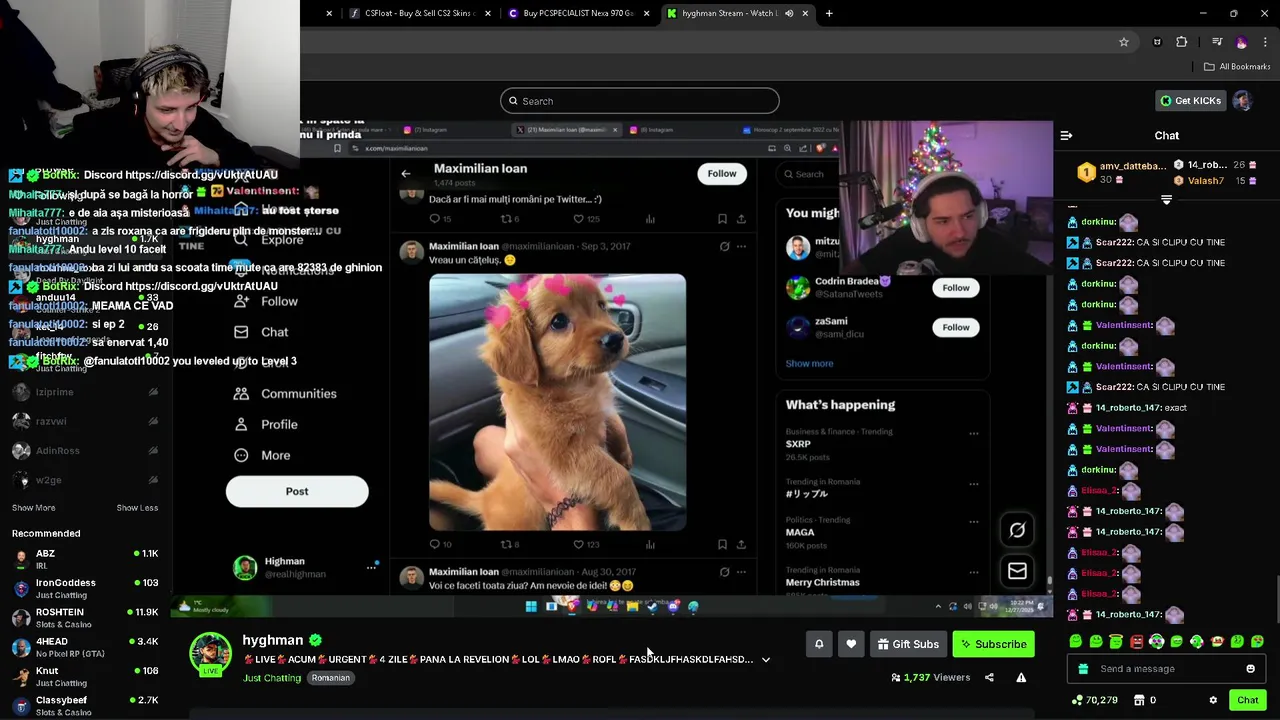Close the CSFloat tab
Screen dimensions: 1280x720
tap(488, 13)
